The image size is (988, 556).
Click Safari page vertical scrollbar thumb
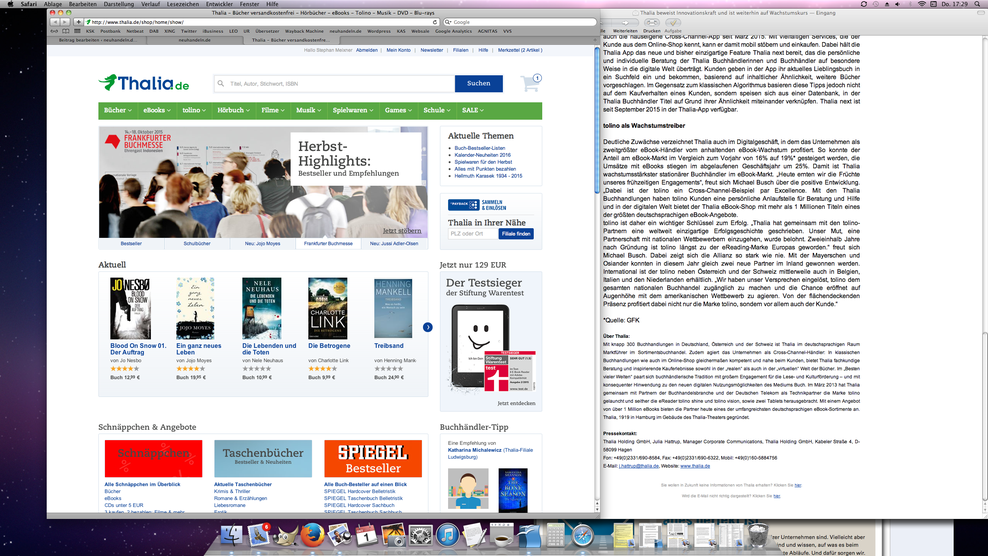(x=597, y=120)
